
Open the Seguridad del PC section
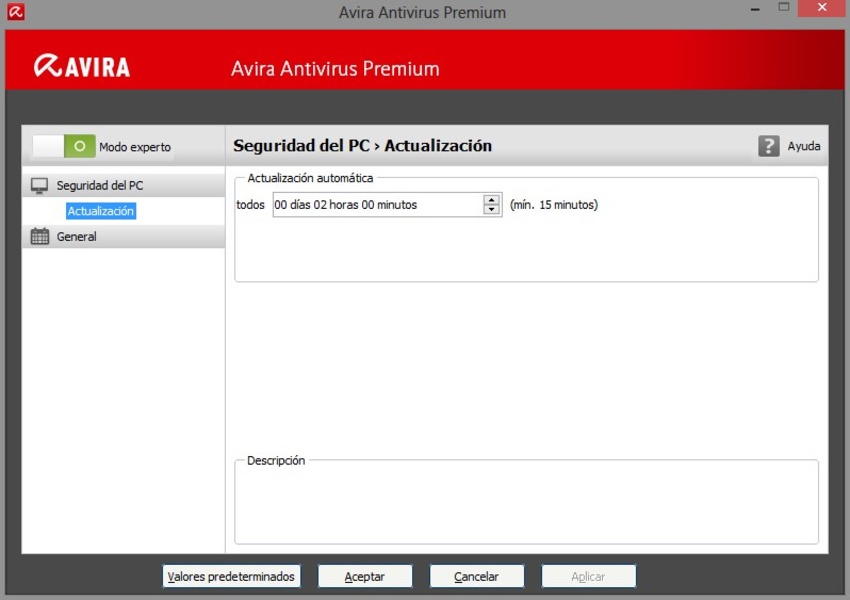point(99,186)
